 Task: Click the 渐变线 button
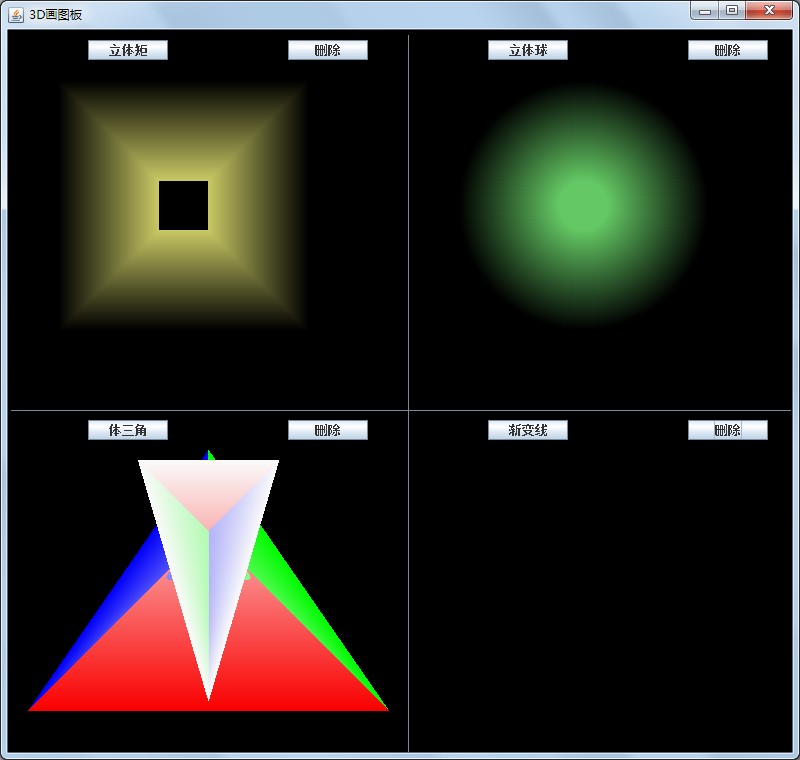click(x=528, y=430)
